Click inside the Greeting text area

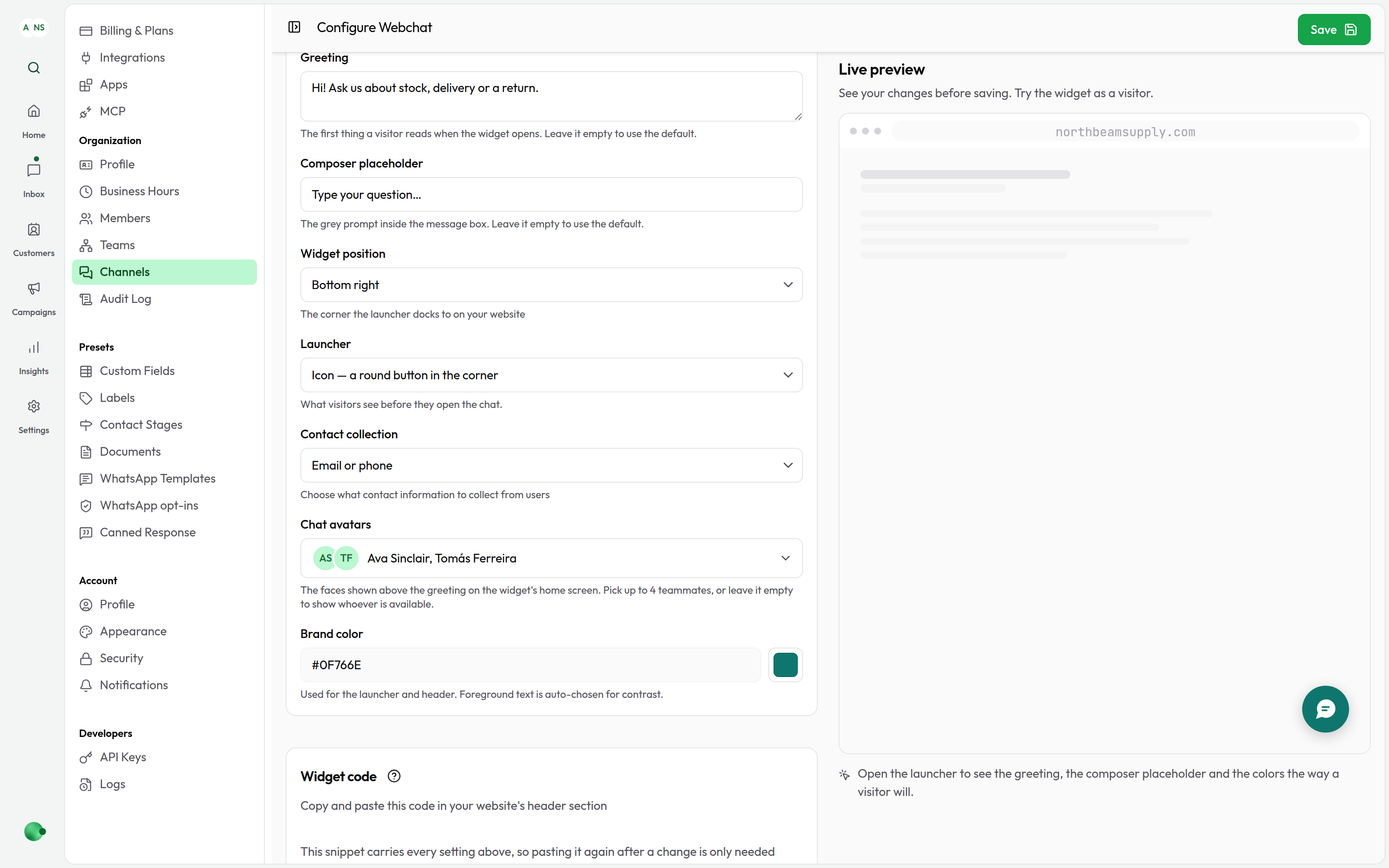point(551,96)
